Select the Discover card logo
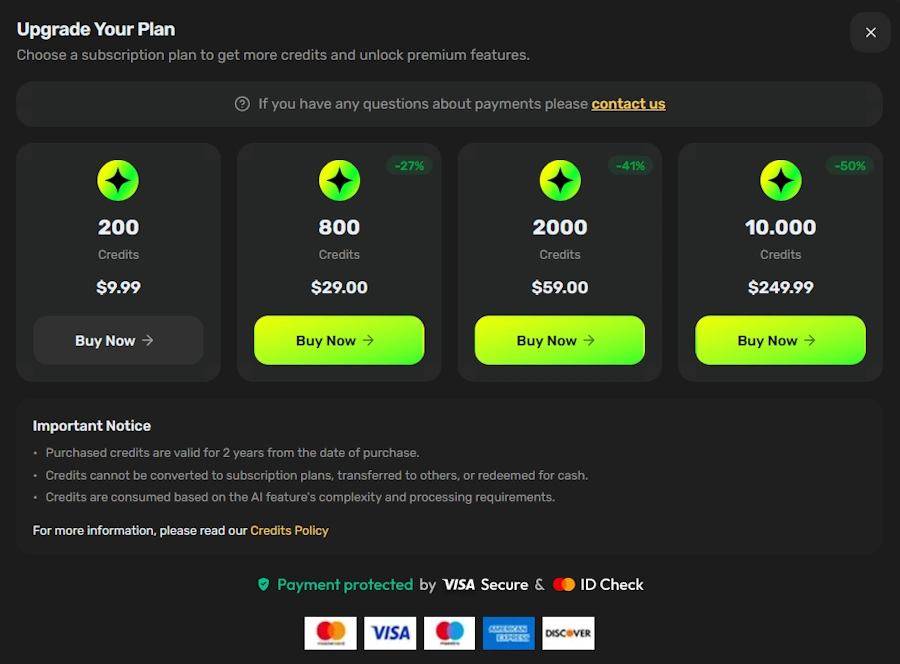 [x=568, y=633]
